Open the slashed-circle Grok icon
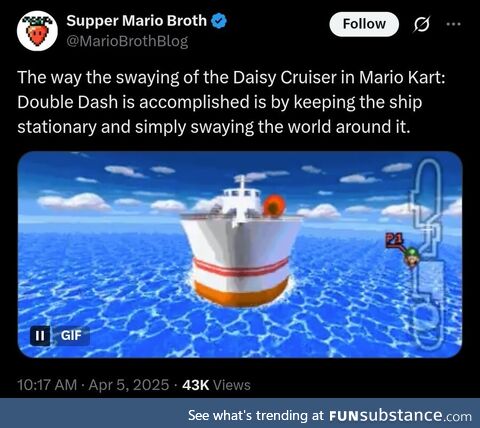 422,24
